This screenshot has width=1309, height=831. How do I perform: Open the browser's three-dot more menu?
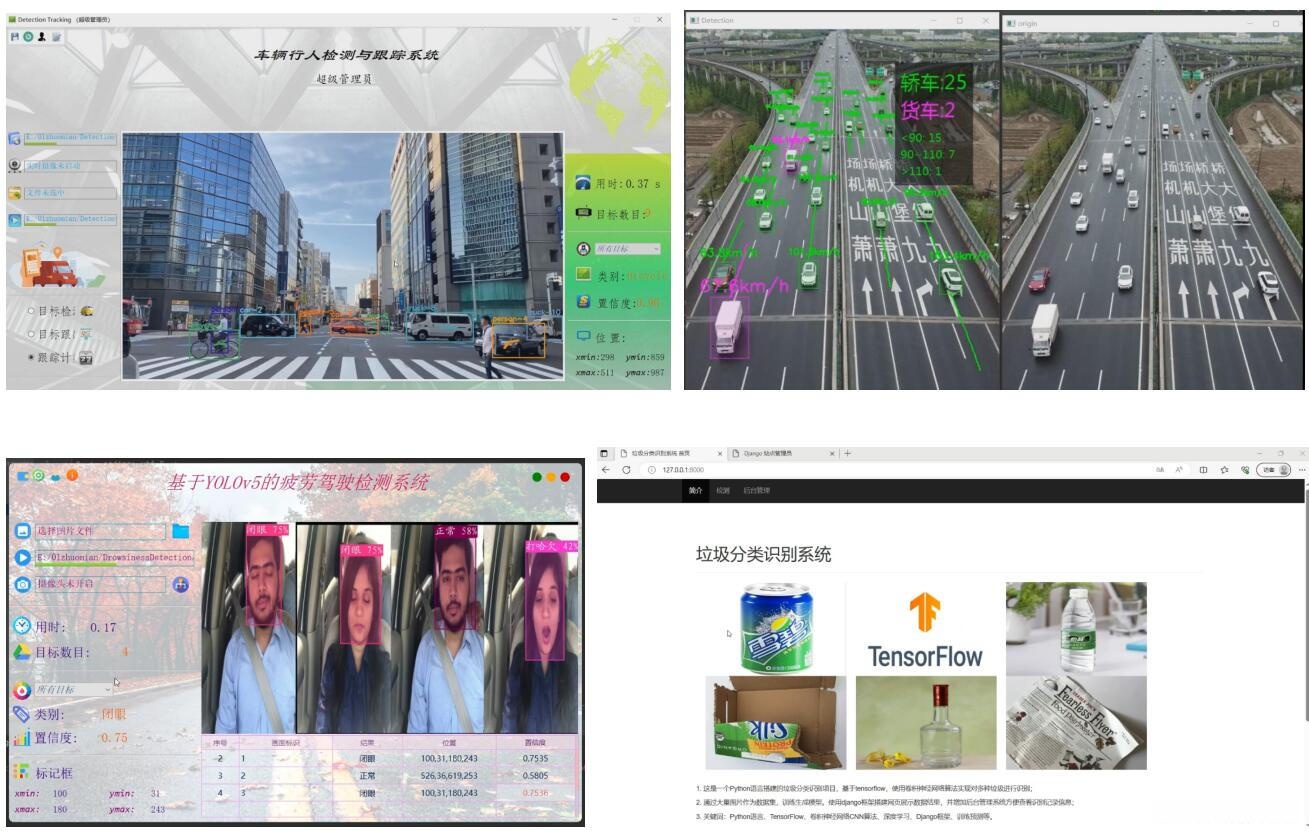1302,469
